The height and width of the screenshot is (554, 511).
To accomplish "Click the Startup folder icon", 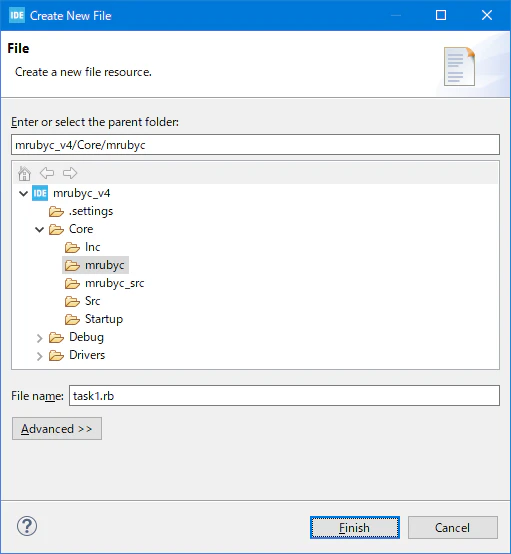I will point(72,319).
